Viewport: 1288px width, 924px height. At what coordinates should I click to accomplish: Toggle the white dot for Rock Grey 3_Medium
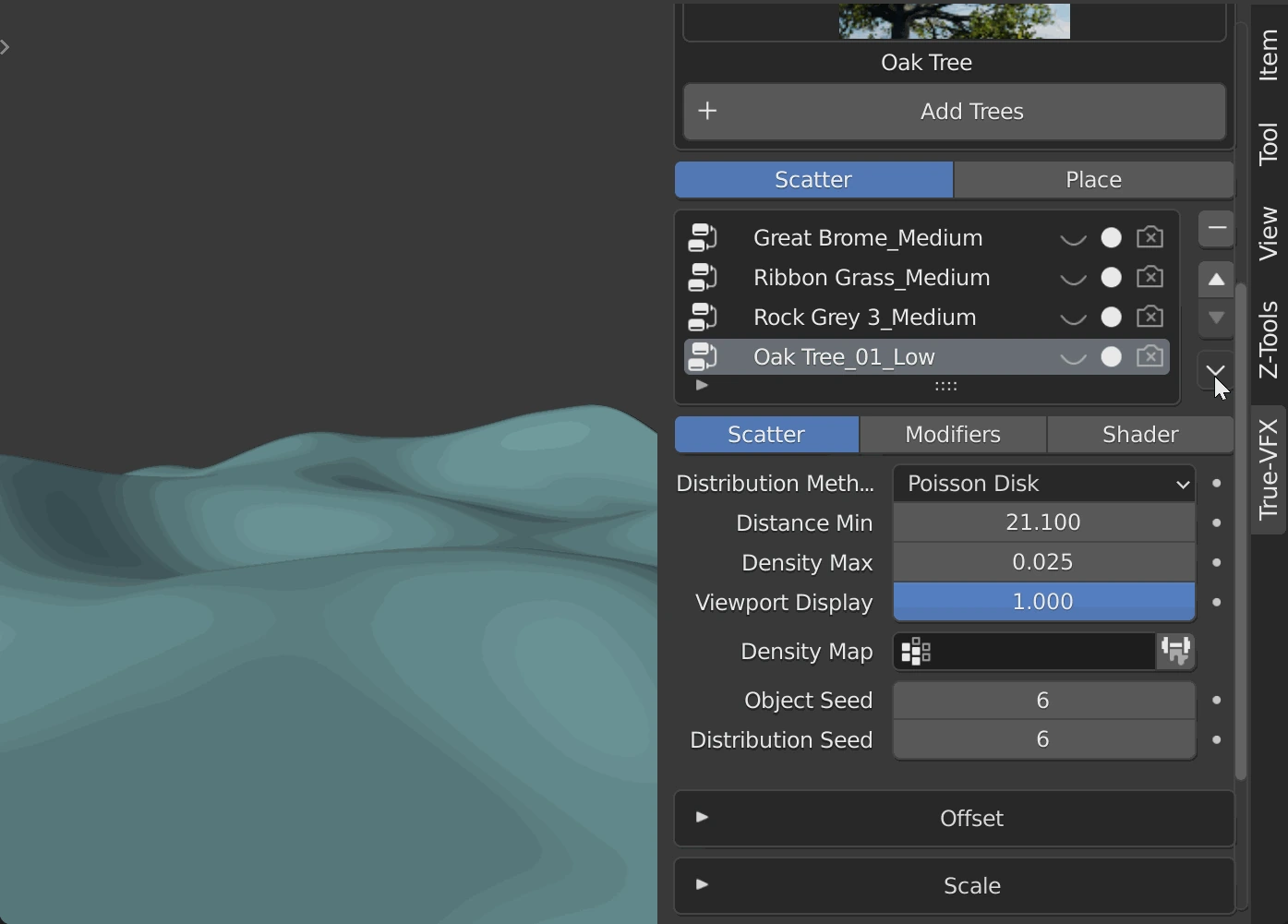(1111, 318)
